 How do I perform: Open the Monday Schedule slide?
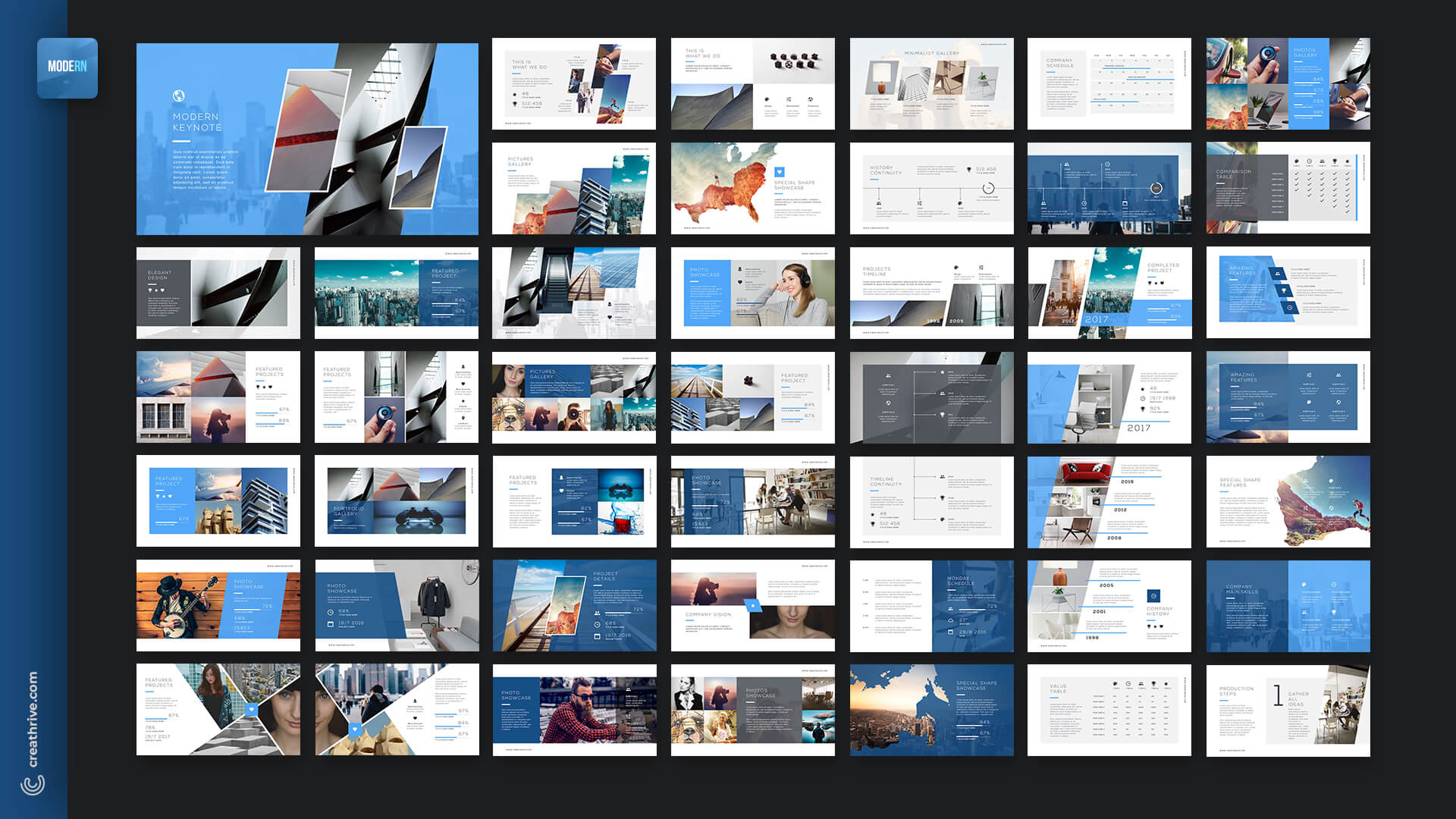931,605
